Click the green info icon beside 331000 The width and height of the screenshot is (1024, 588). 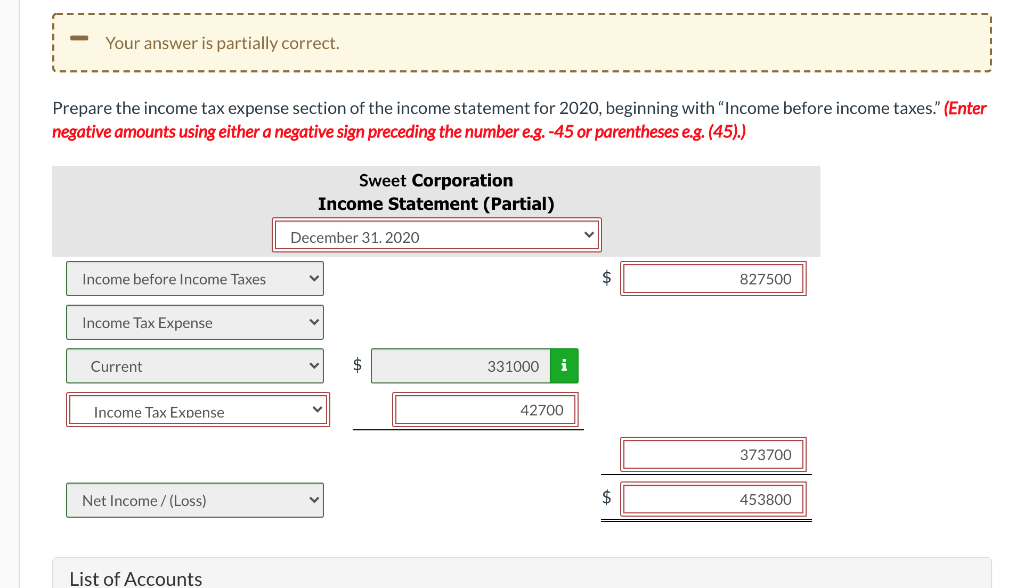pyautogui.click(x=563, y=365)
